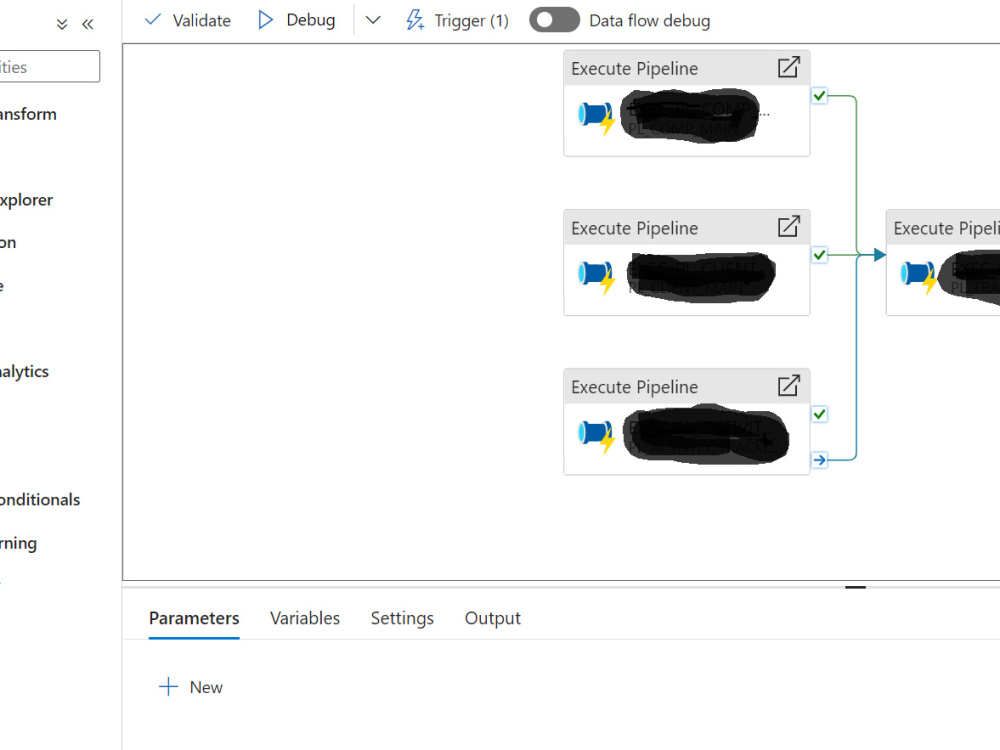Expand the Data Explorer activities category
The height and width of the screenshot is (750, 1000).
[x=26, y=200]
